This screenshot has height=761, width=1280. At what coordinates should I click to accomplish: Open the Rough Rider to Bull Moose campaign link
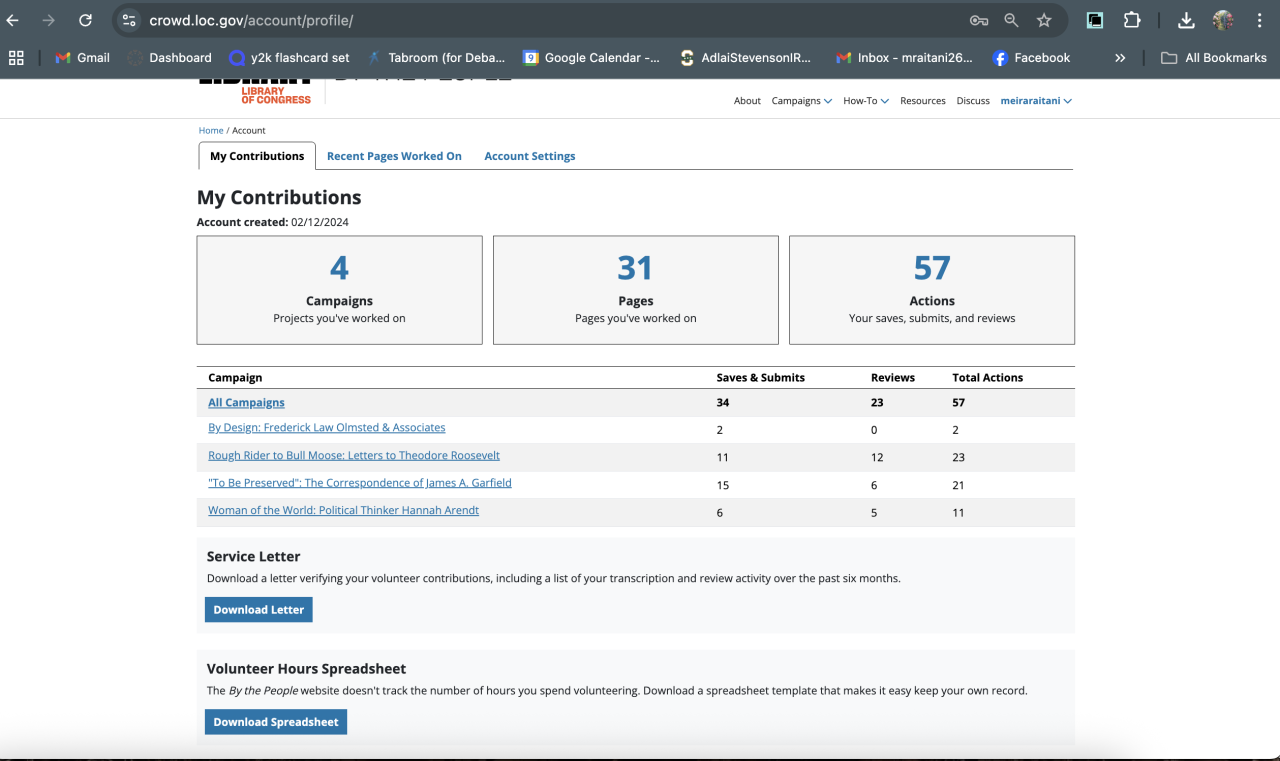point(353,456)
